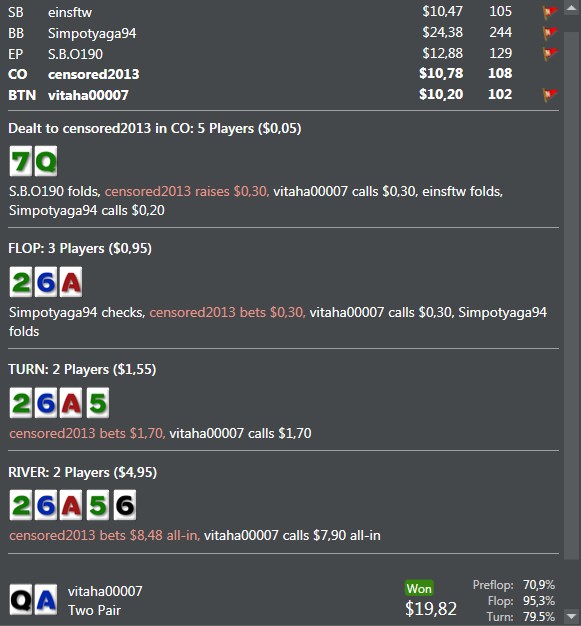Select the censored2013 player row
This screenshot has height=626, width=581.
pos(283,74)
